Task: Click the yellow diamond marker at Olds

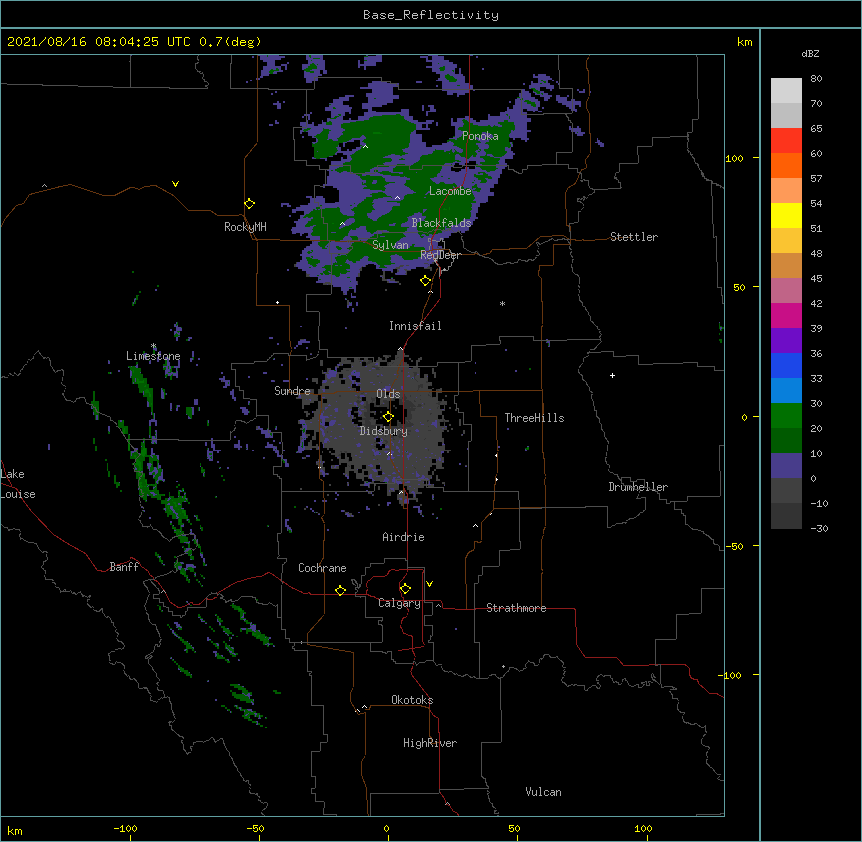Action: 388,417
